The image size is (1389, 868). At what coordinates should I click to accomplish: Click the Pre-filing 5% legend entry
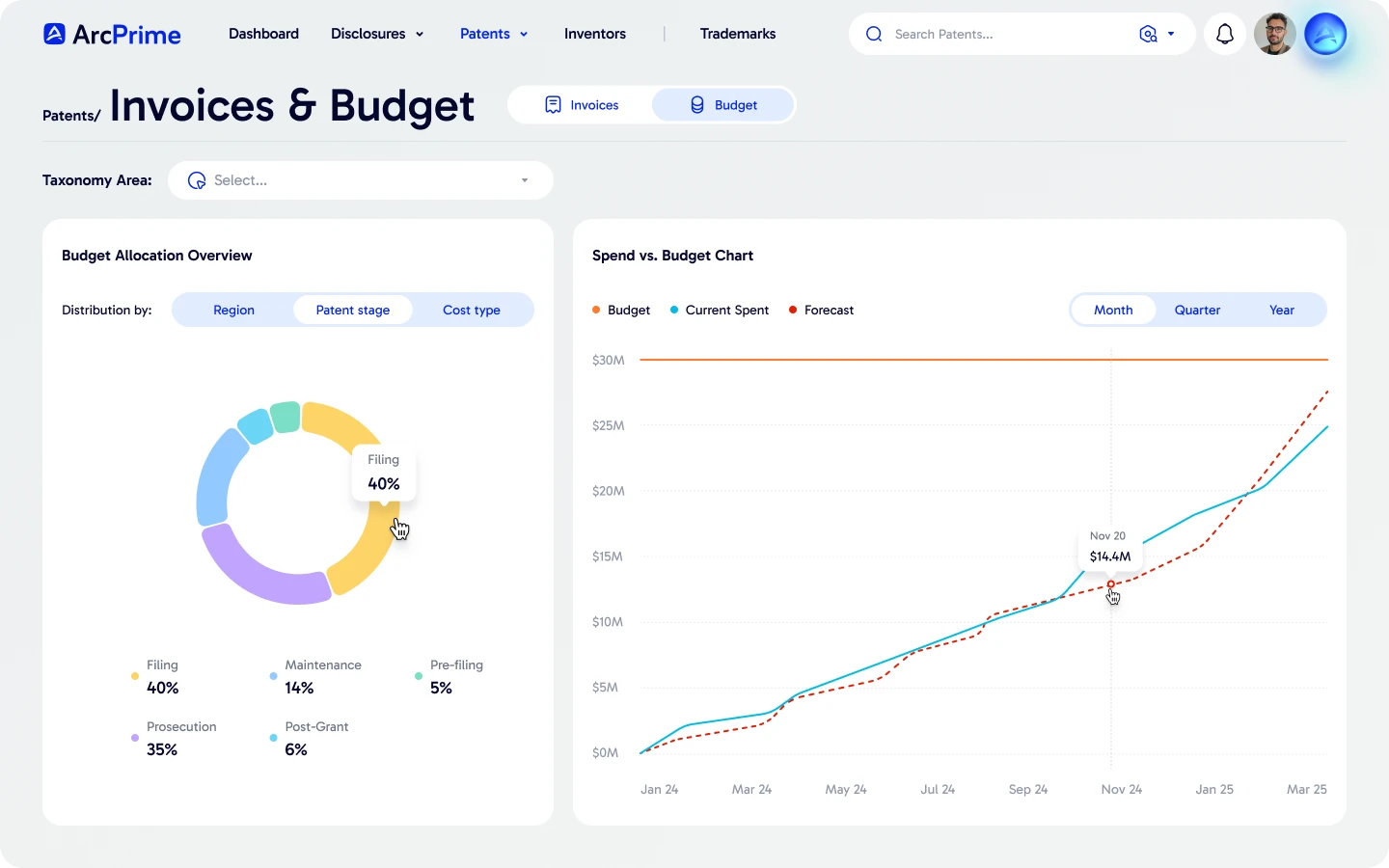(x=449, y=676)
